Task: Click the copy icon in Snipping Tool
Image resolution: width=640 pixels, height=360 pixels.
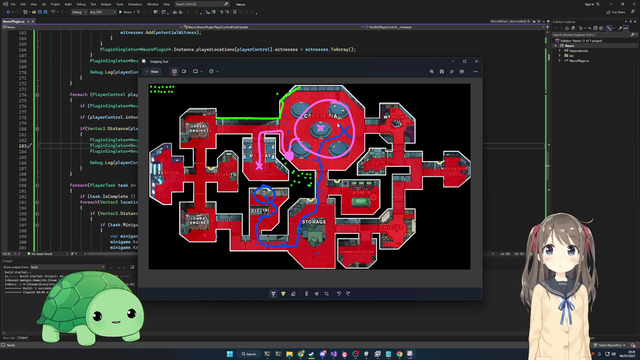Action: tap(451, 71)
